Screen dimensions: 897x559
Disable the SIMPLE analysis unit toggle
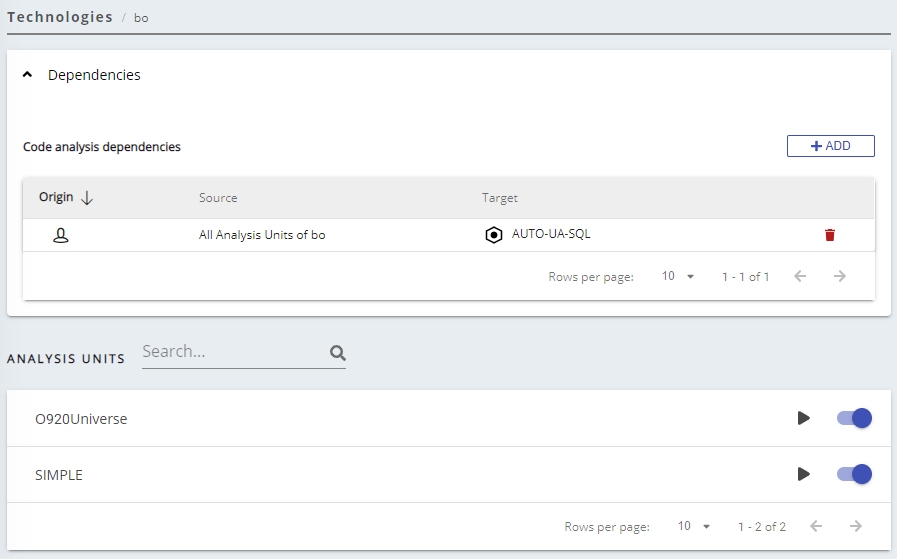(x=854, y=474)
